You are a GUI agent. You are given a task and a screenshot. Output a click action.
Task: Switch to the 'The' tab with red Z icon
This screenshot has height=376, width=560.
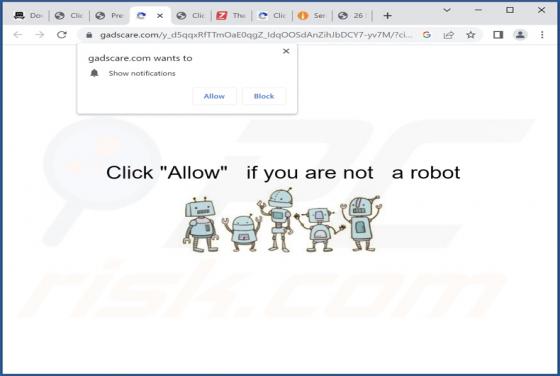pos(231,16)
